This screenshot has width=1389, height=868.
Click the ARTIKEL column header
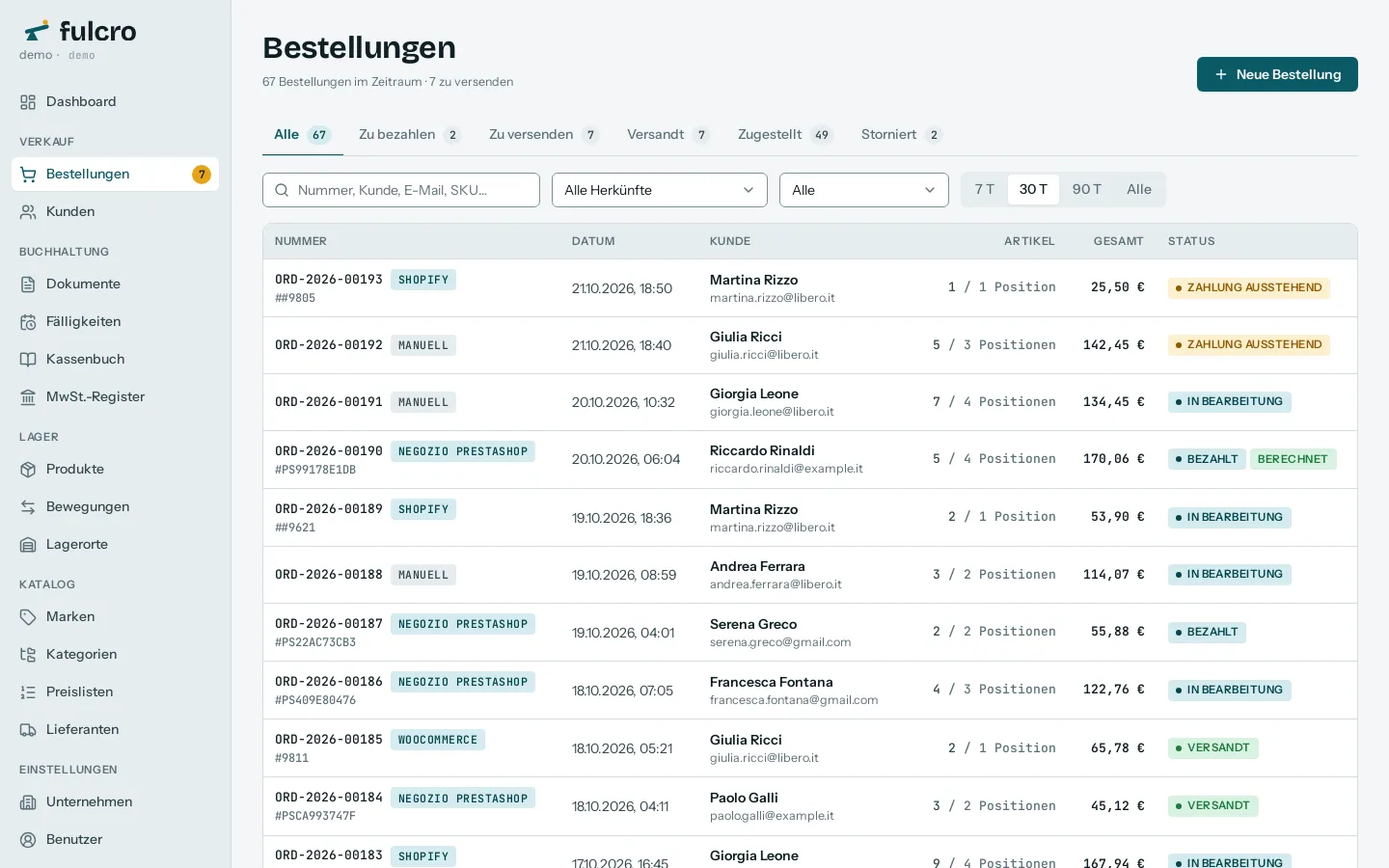(x=1029, y=241)
